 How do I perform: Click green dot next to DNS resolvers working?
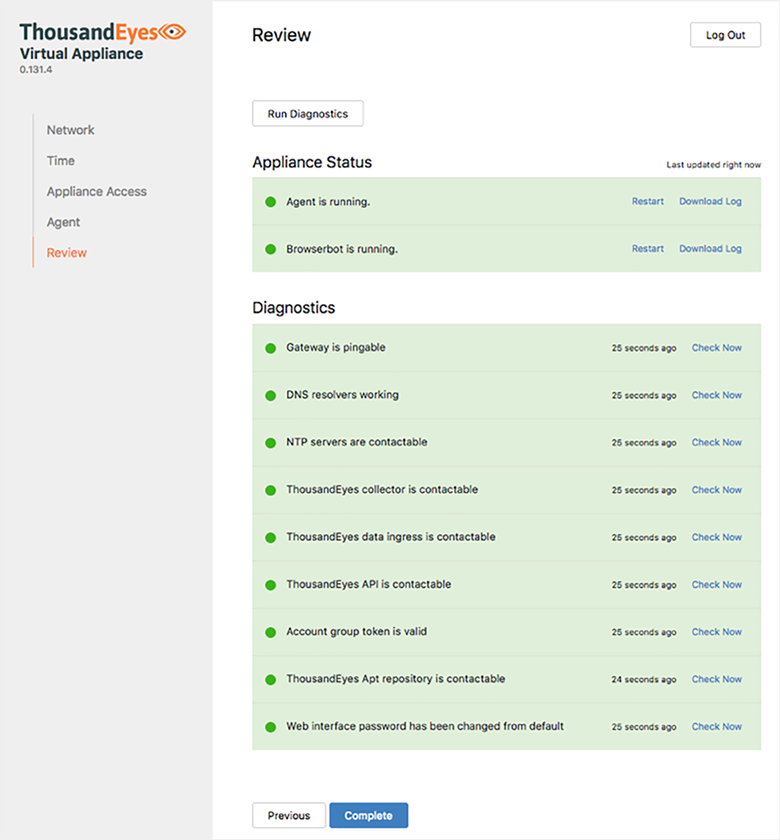pyautogui.click(x=270, y=395)
